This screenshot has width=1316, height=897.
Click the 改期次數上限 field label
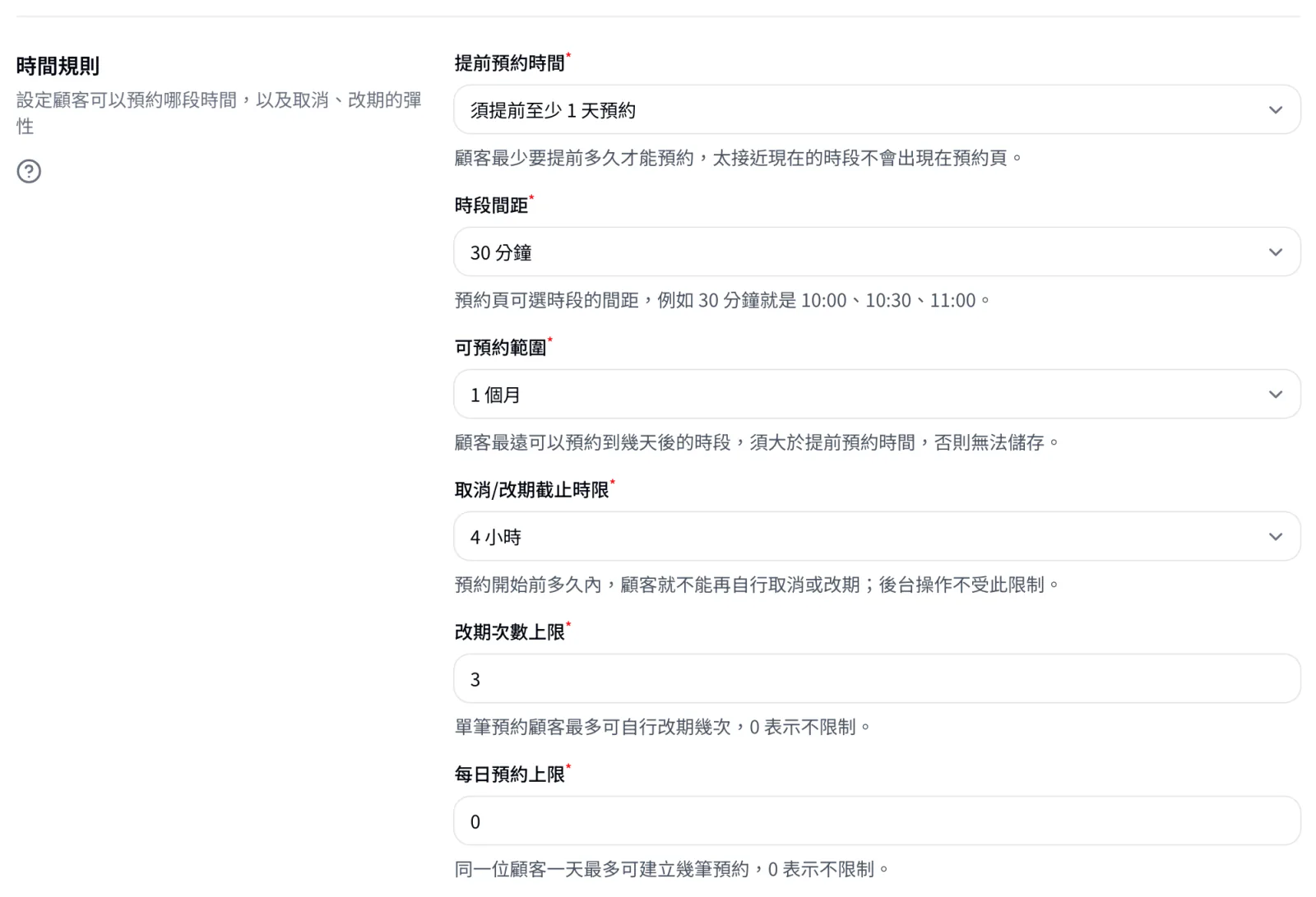510,631
